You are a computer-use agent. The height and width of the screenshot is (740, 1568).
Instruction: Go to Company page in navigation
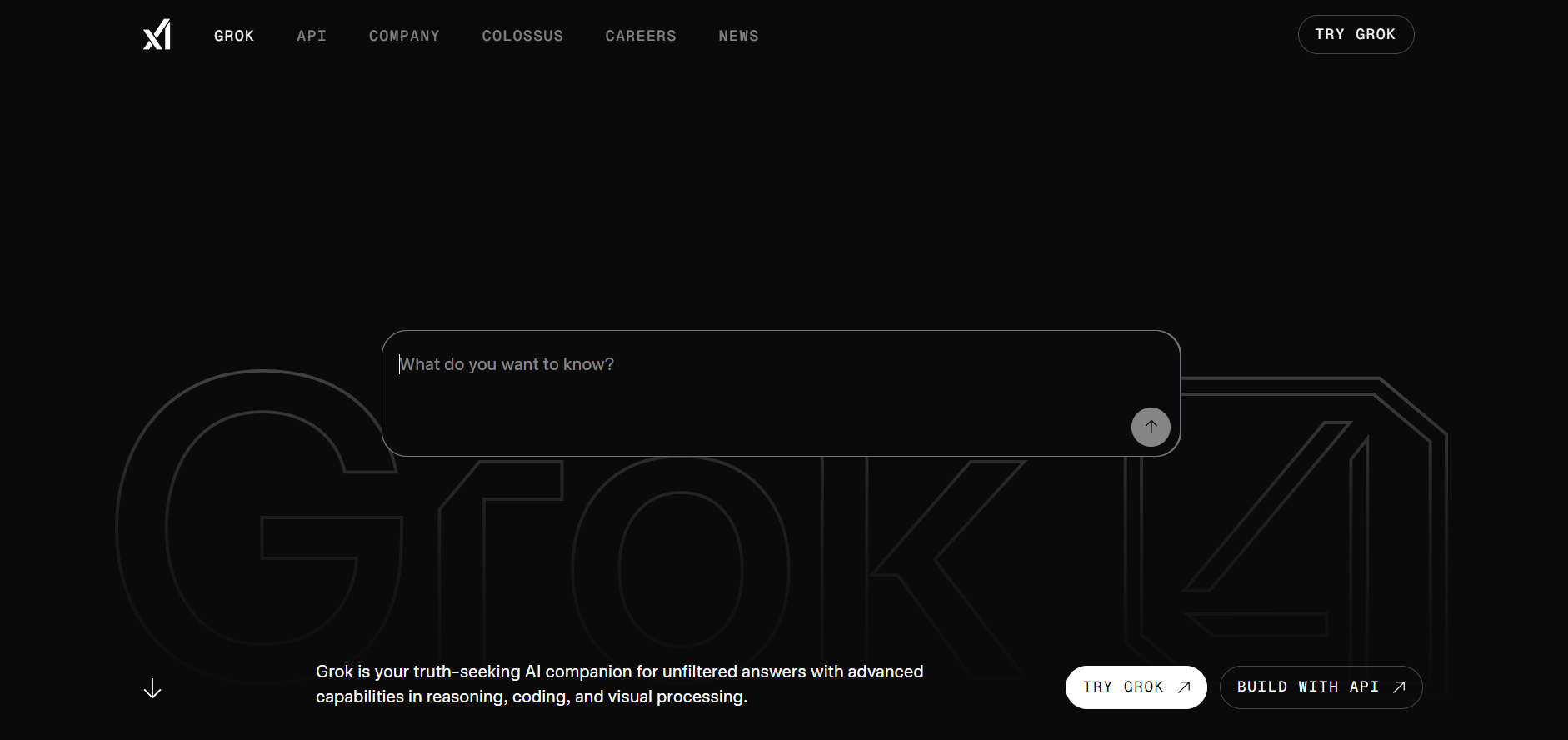point(404,36)
